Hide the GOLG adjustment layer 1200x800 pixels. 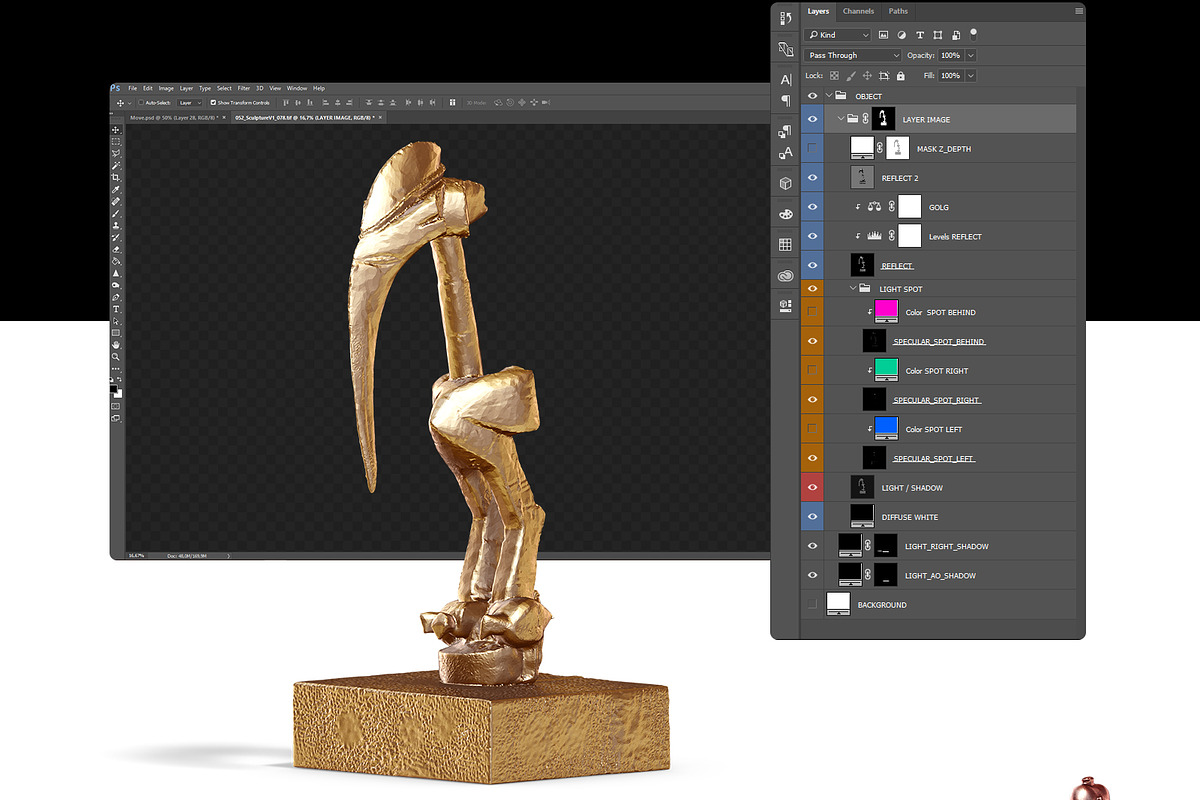(812, 207)
